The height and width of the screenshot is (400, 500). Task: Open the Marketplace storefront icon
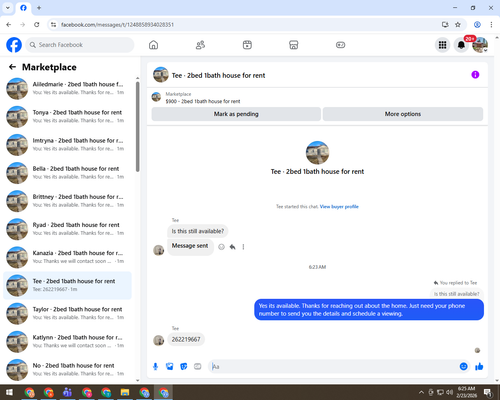click(294, 45)
